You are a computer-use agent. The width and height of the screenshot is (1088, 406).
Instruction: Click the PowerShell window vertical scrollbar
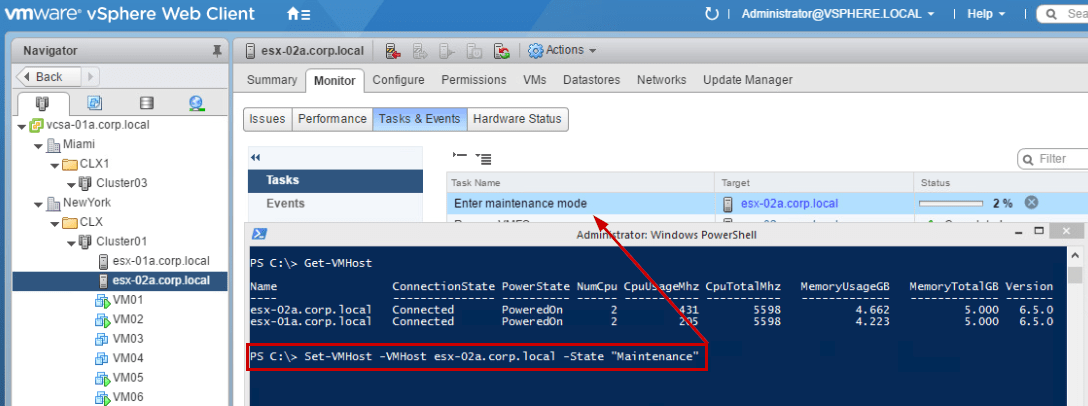[x=1075, y=325]
